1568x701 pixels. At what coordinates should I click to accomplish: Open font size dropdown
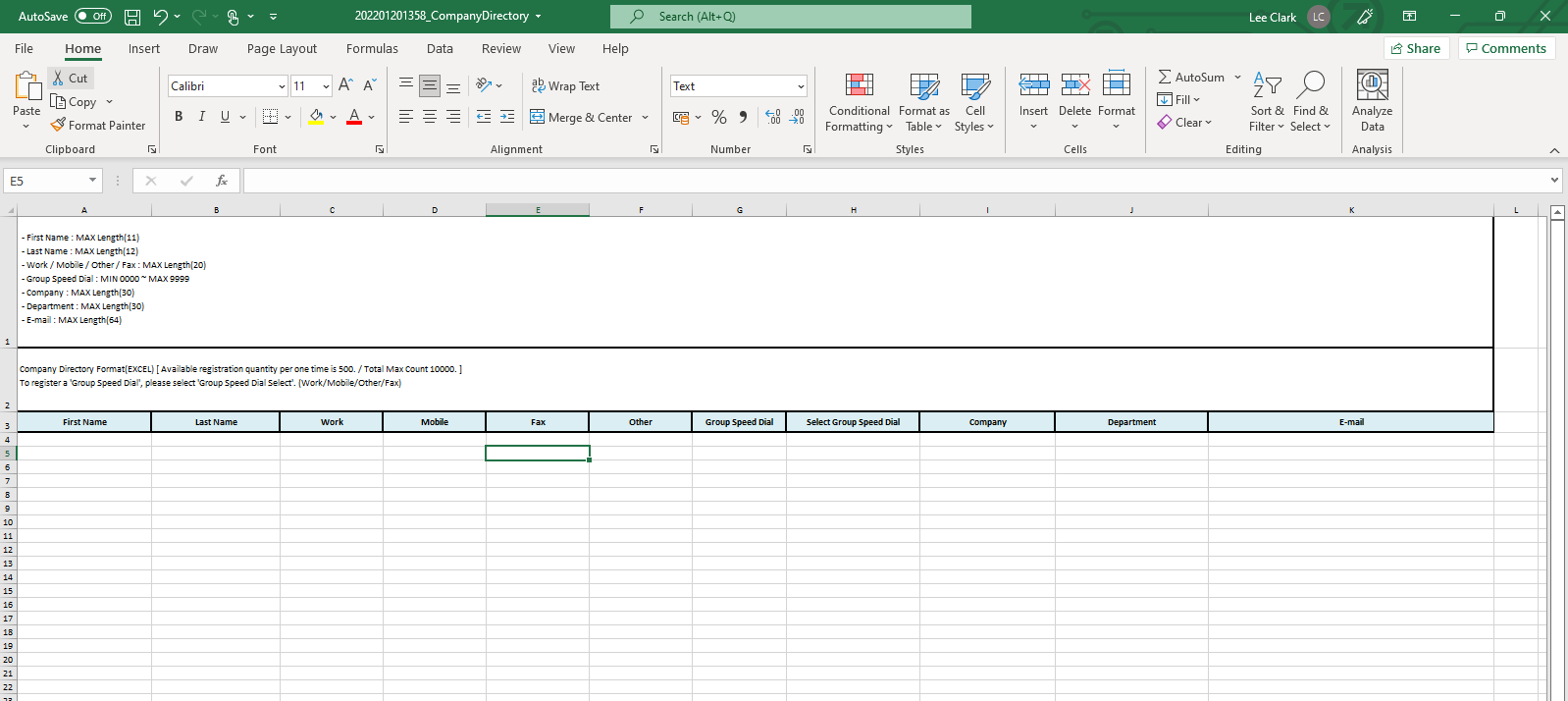click(326, 86)
